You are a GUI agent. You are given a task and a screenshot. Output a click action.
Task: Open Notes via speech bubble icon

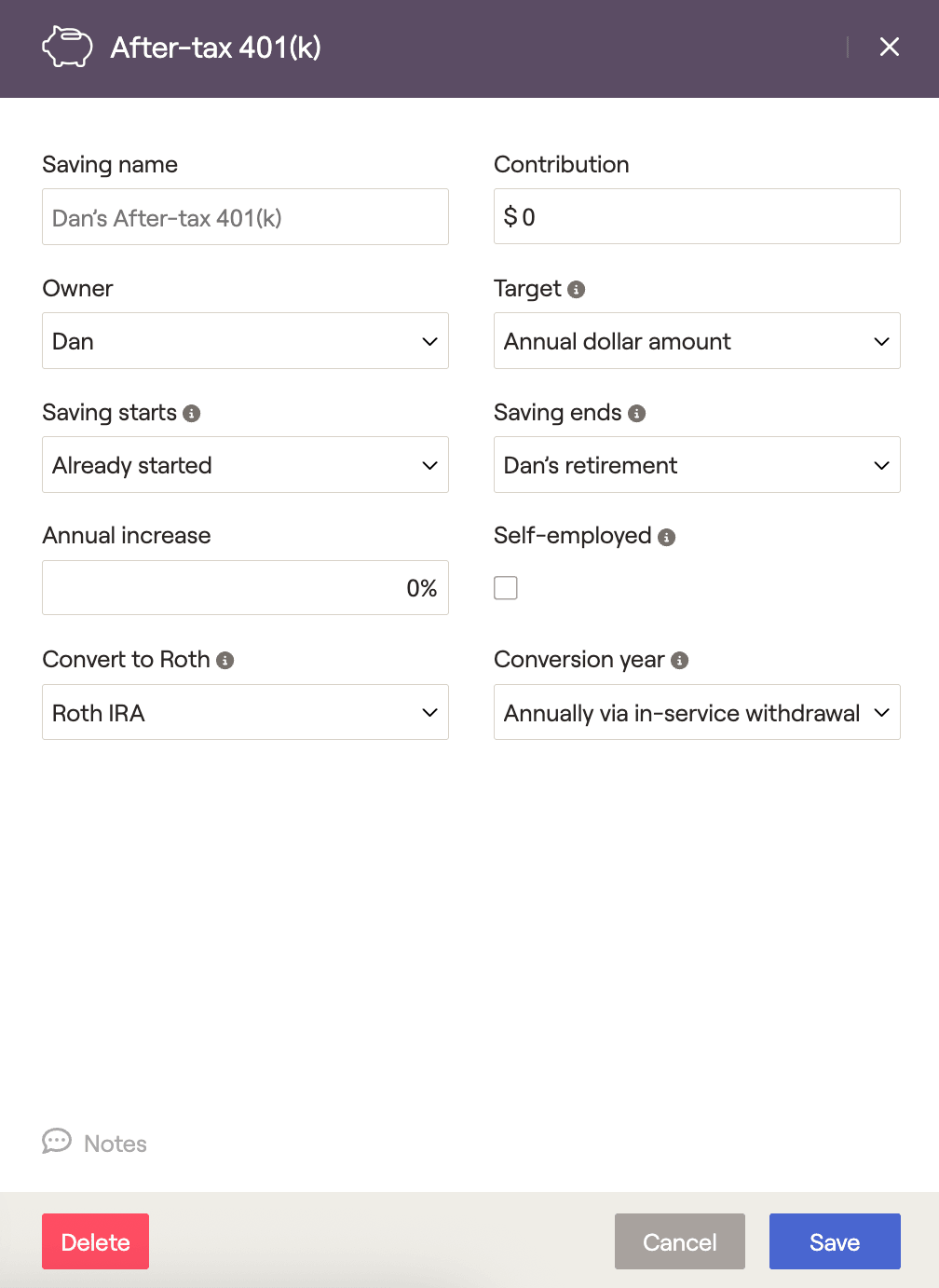[x=57, y=1142]
